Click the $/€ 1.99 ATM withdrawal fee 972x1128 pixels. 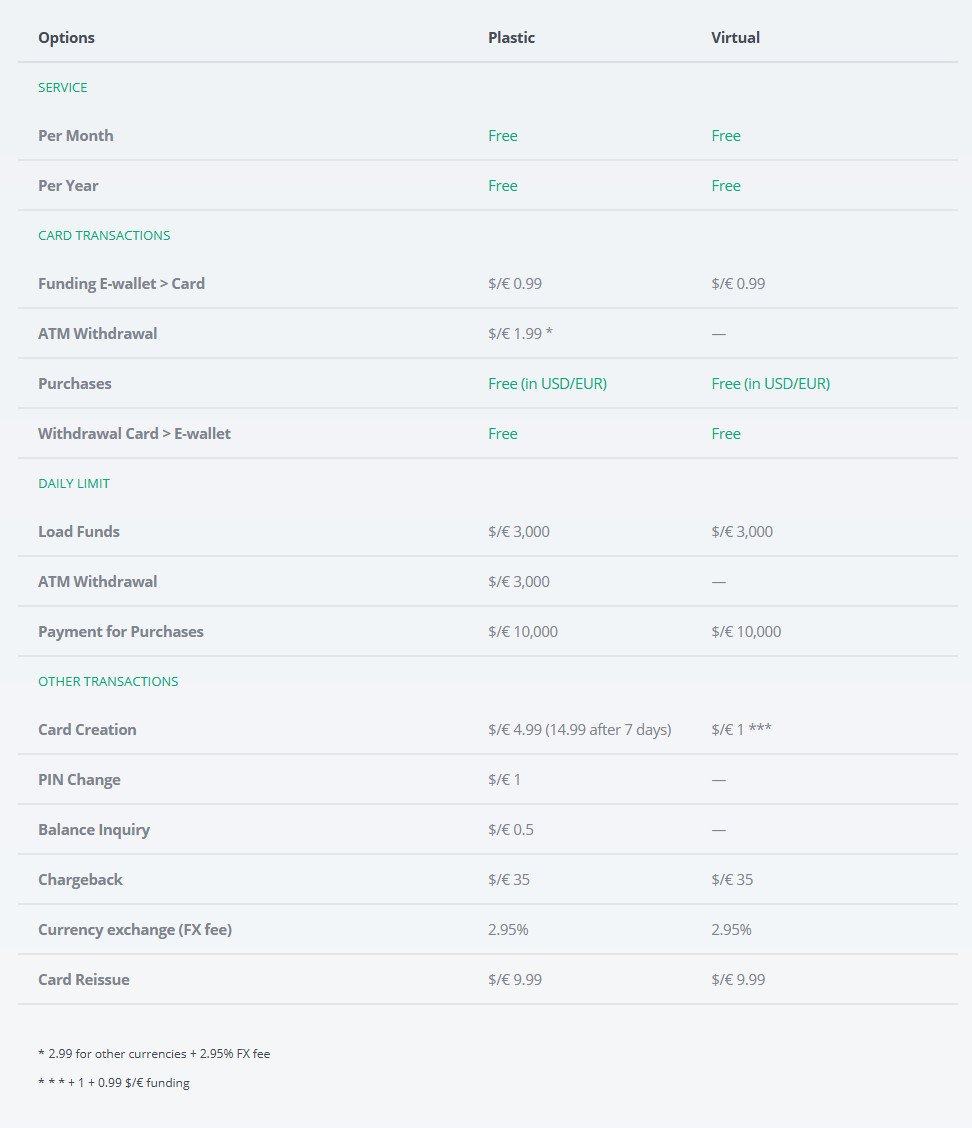pyautogui.click(x=520, y=334)
